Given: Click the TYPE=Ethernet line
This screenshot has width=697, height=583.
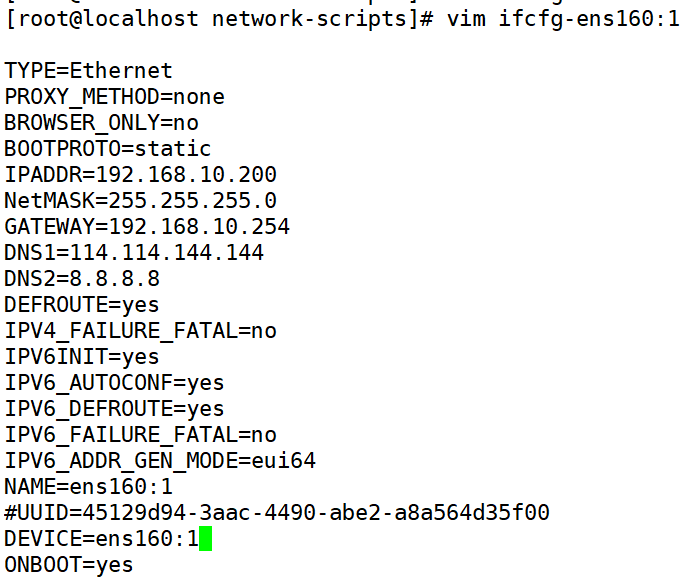Looking at the screenshot, I should (88, 71).
